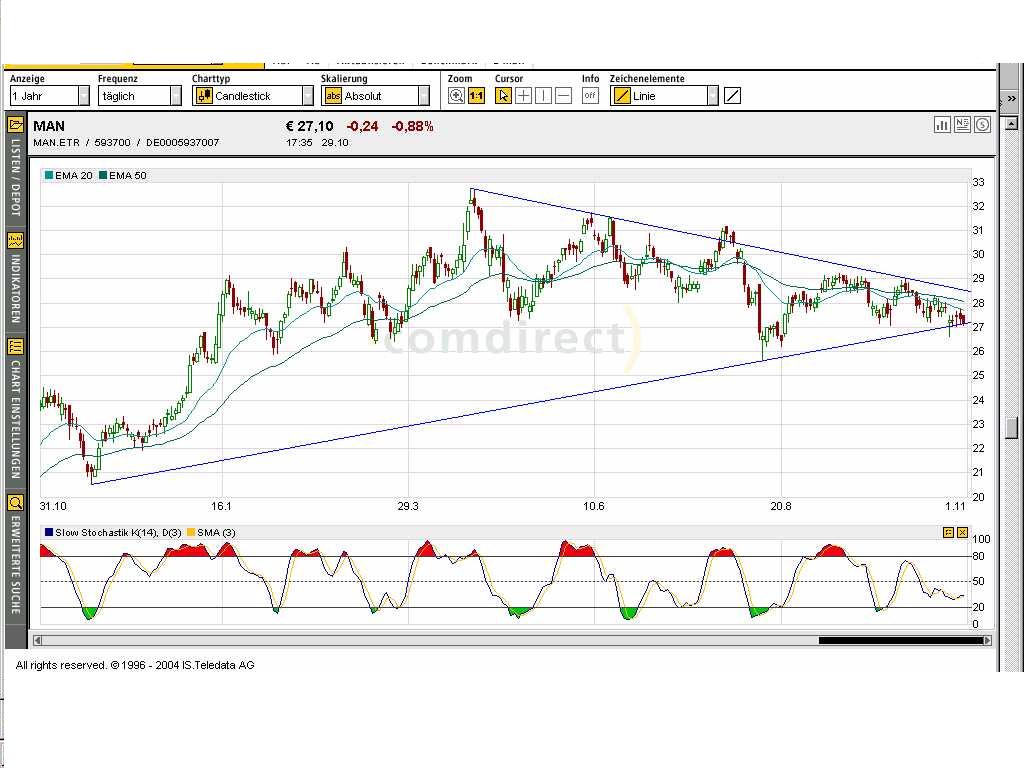Click the double chevron expand button

[x=1012, y=98]
